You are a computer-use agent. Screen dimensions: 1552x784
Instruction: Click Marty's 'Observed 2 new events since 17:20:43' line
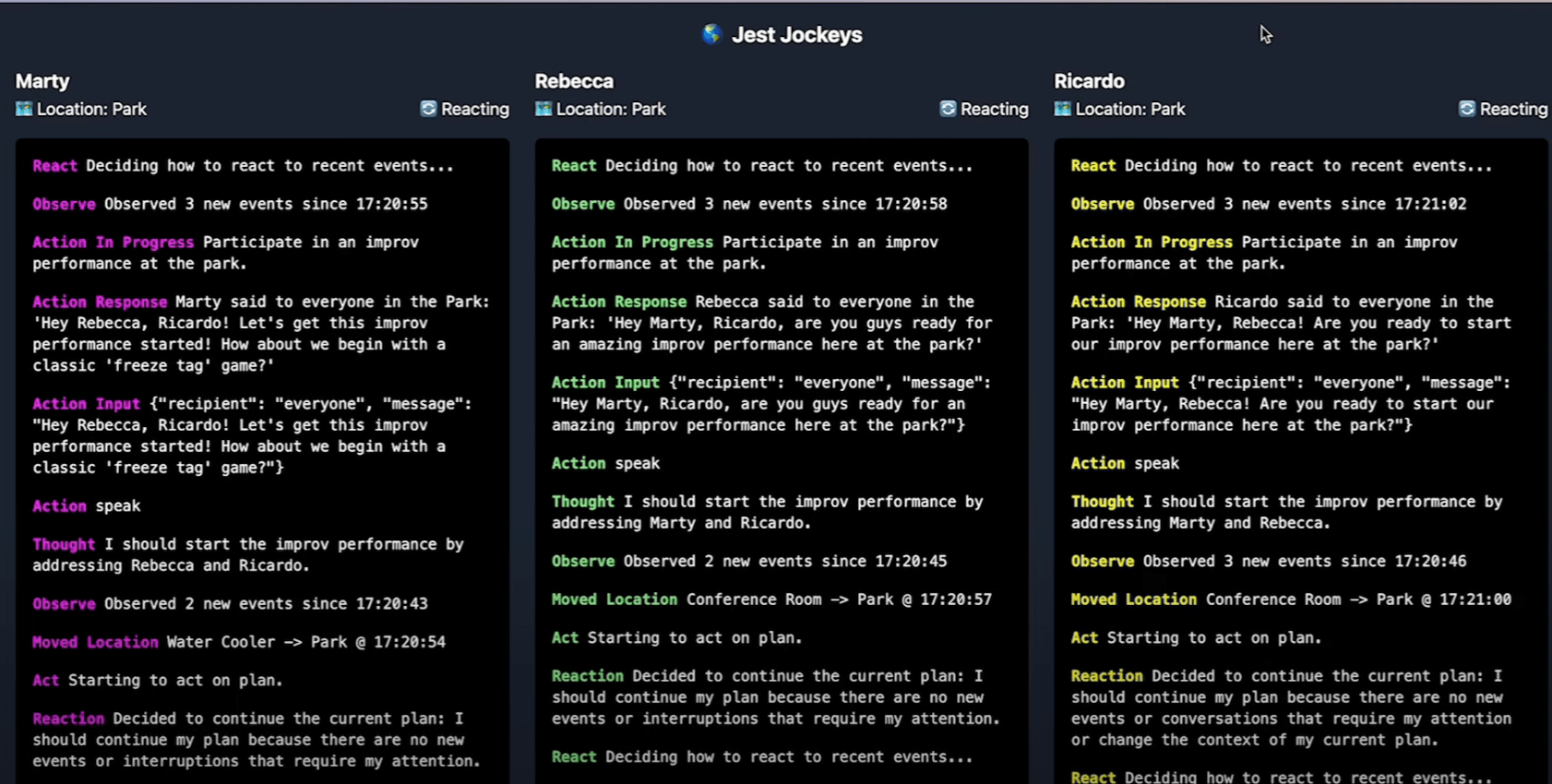230,604
